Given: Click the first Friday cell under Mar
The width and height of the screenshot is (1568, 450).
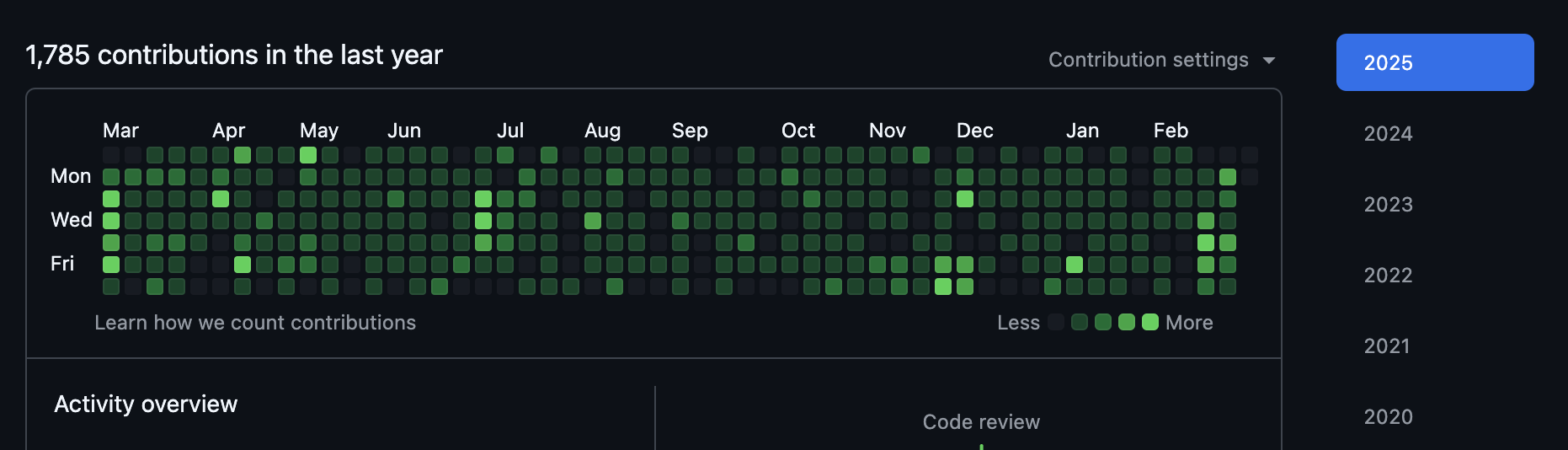Looking at the screenshot, I should (111, 265).
